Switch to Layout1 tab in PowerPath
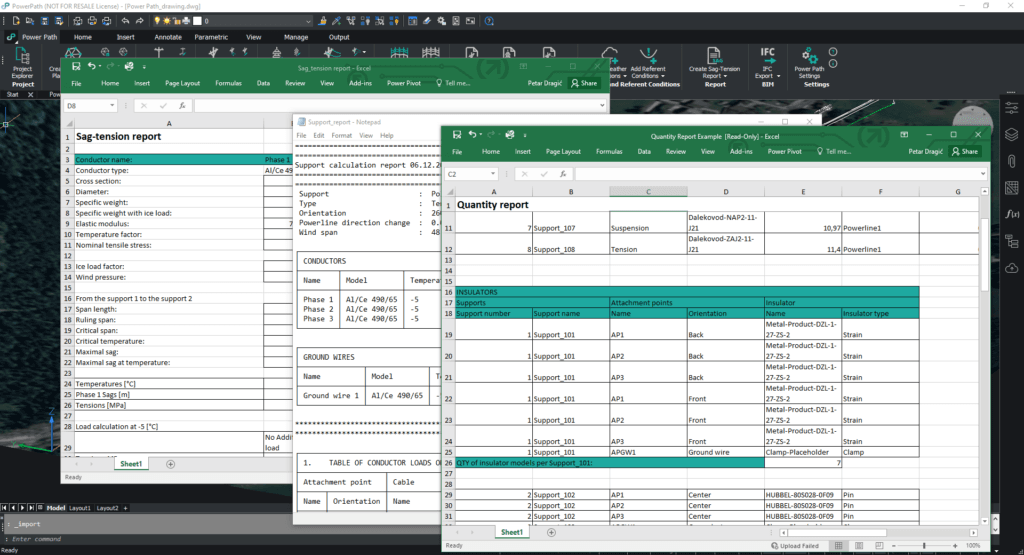 point(80,508)
